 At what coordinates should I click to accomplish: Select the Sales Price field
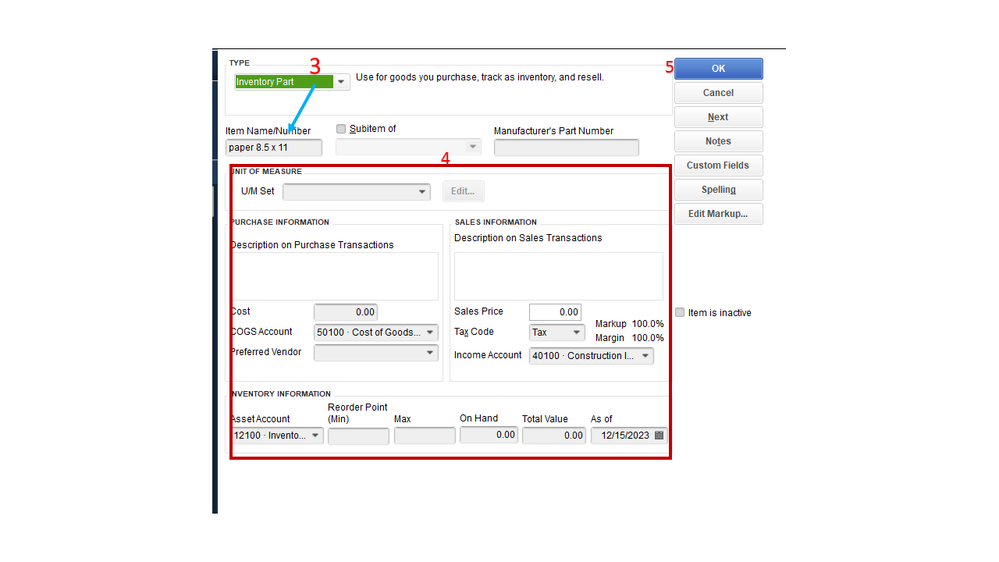tap(555, 312)
